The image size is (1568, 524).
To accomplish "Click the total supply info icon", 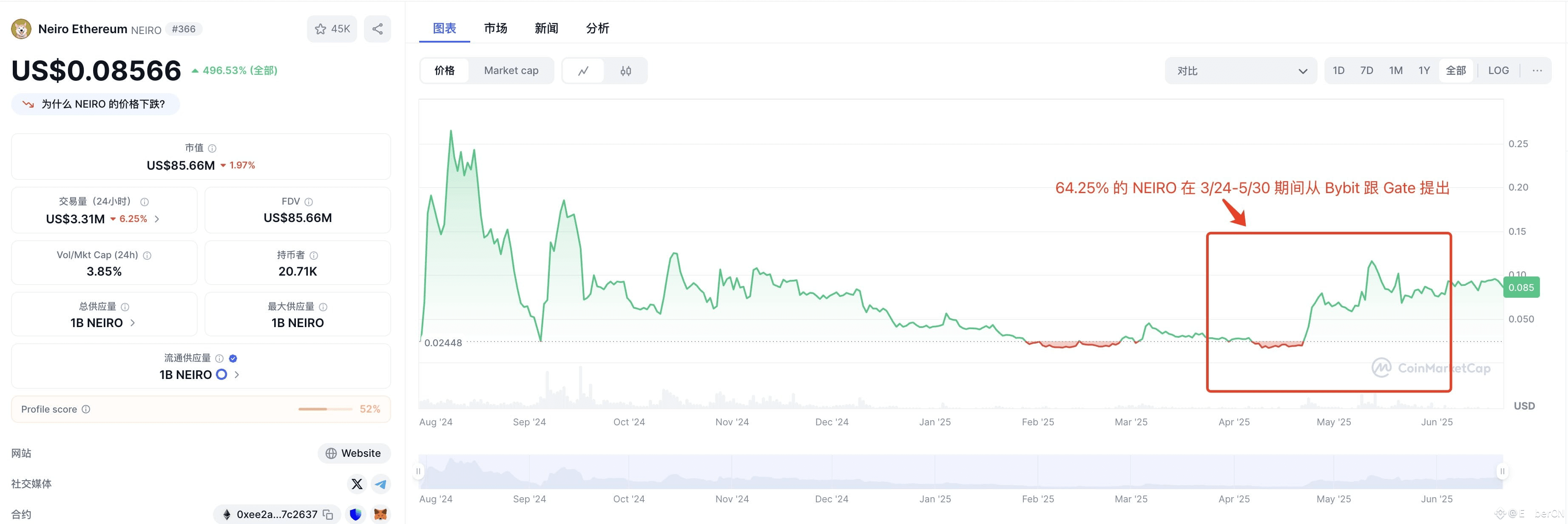I will pos(125,307).
